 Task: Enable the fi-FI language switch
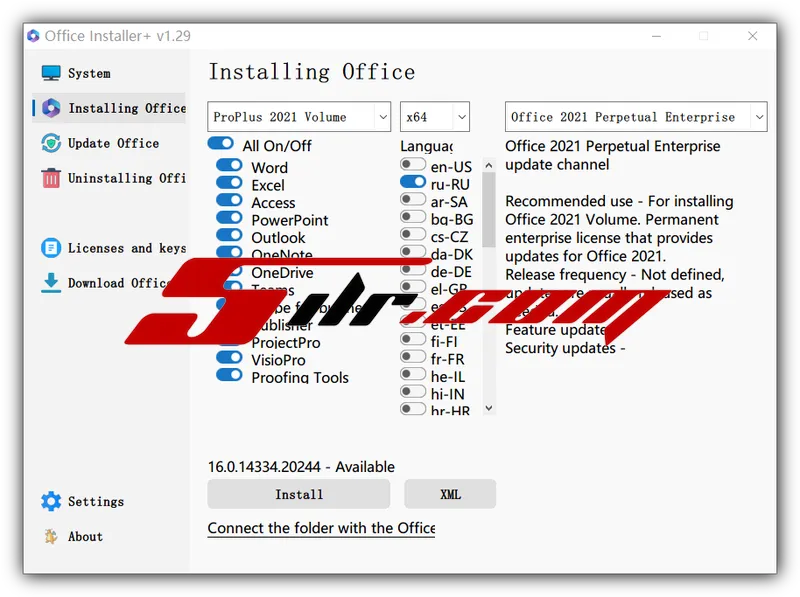413,339
